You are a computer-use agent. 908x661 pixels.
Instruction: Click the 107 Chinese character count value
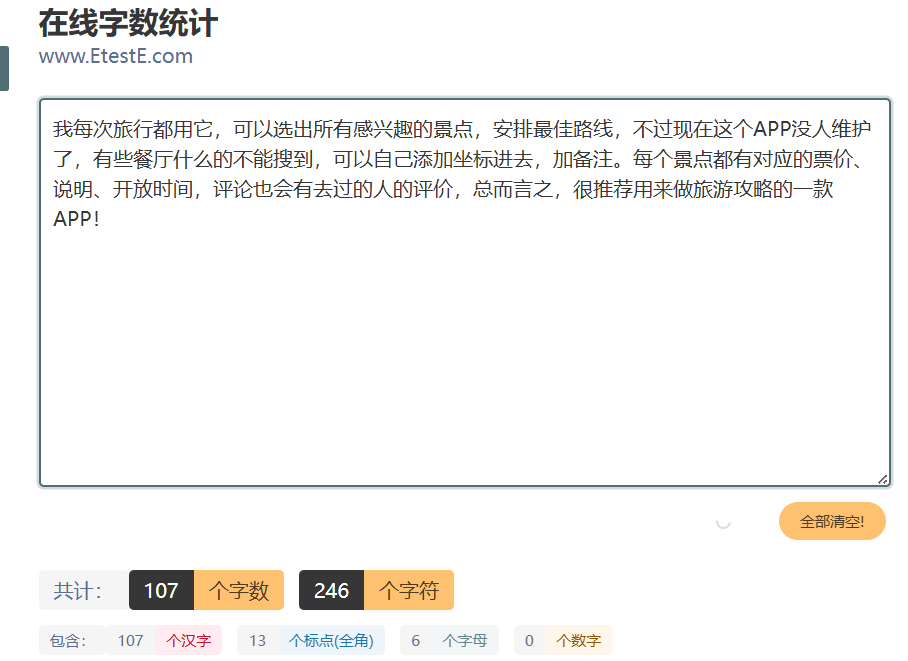click(x=130, y=640)
